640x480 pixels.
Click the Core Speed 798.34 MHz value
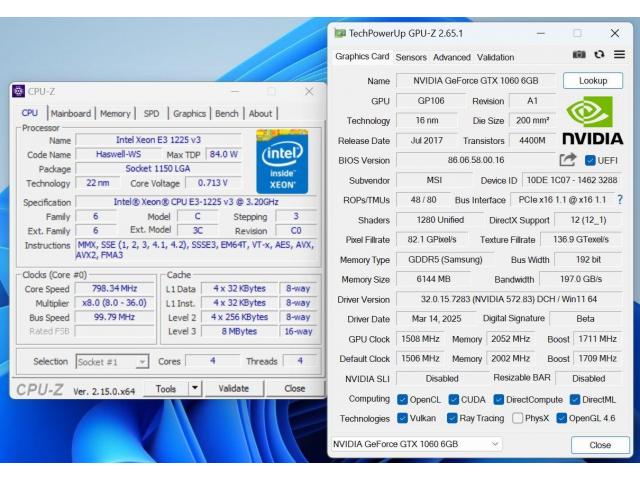114,289
